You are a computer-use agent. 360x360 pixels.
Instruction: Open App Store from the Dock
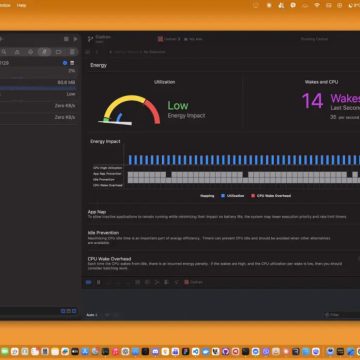pyautogui.click(x=85, y=351)
